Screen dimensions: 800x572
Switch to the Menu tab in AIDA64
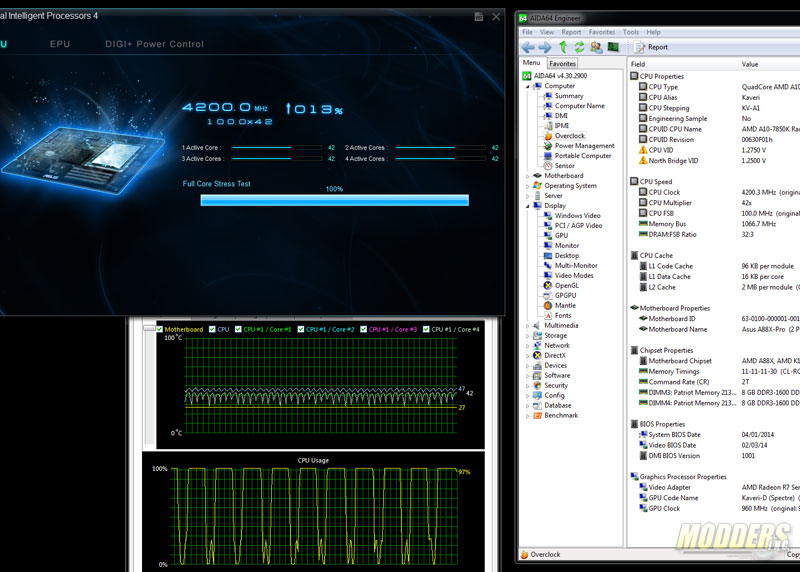pos(532,63)
